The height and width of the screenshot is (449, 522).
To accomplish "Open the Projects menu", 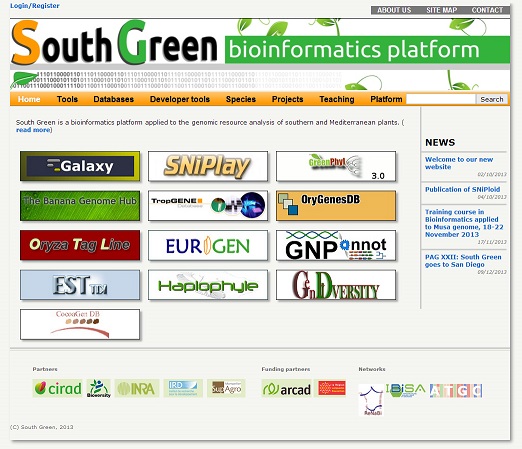I will (288, 99).
